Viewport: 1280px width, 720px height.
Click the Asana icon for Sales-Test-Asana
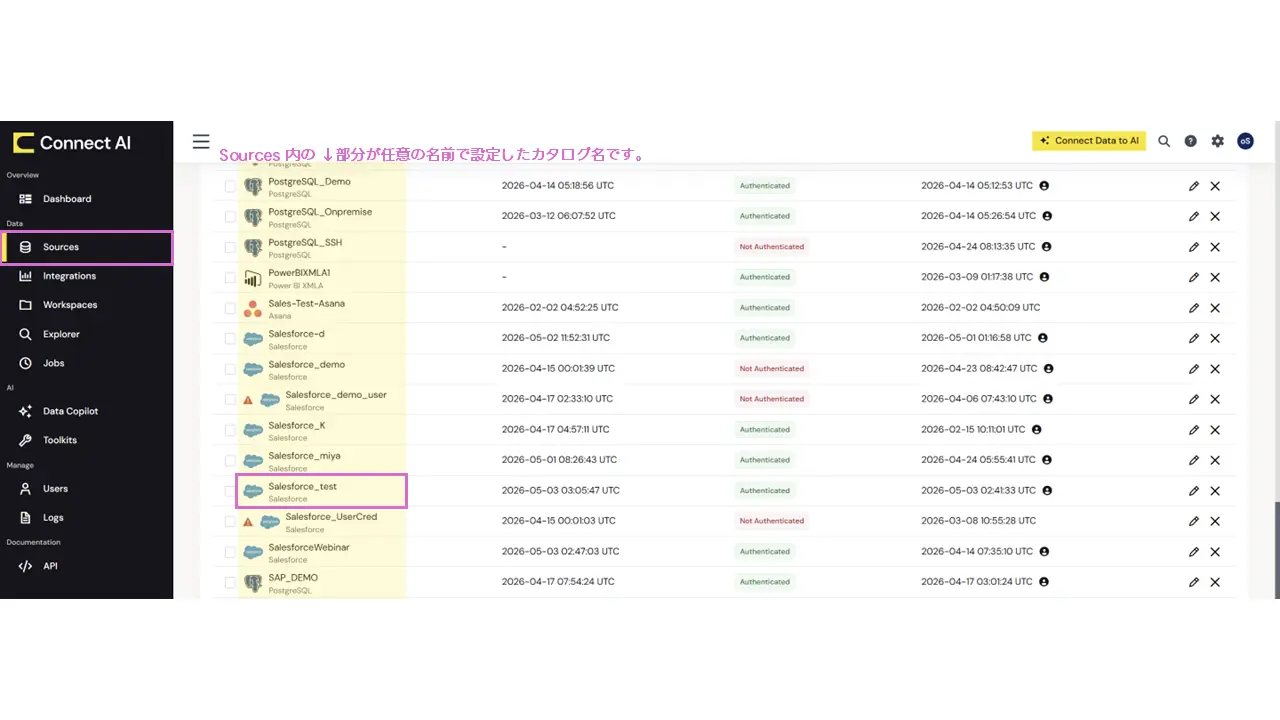pyautogui.click(x=253, y=309)
